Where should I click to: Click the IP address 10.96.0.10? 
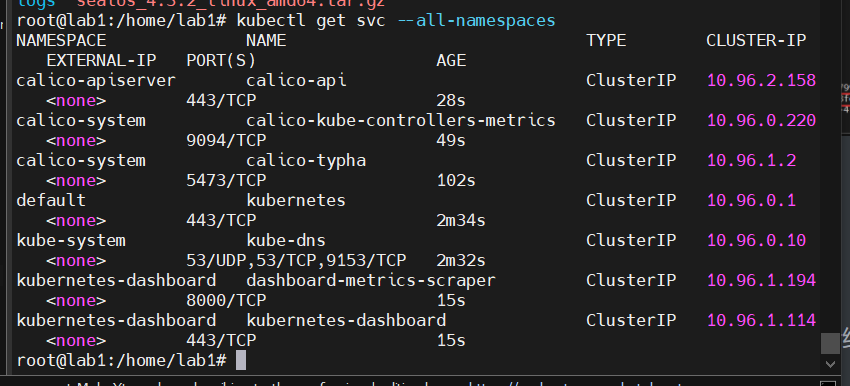pyautogui.click(x=757, y=240)
